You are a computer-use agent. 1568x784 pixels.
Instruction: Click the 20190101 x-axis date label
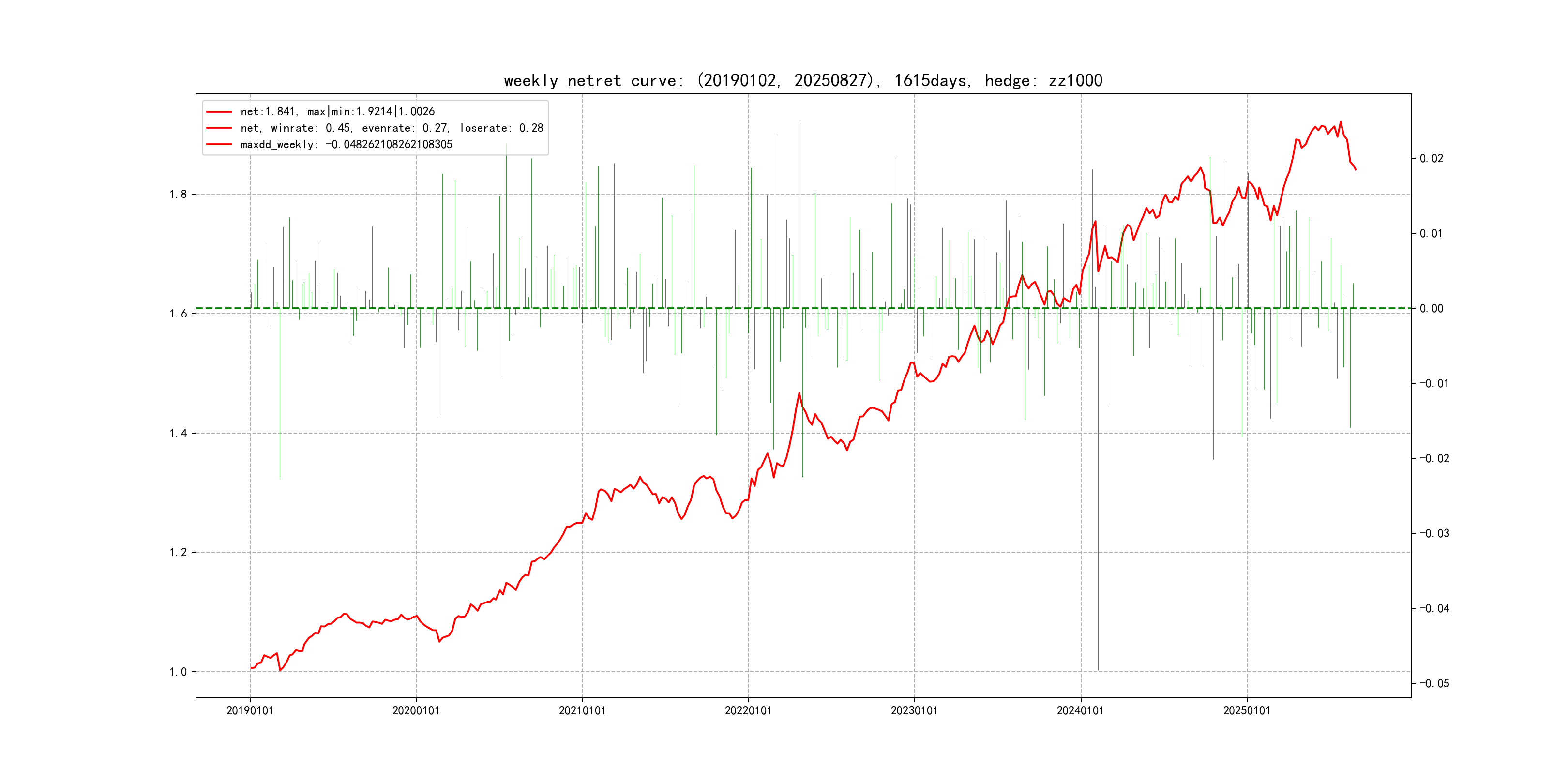[x=250, y=710]
